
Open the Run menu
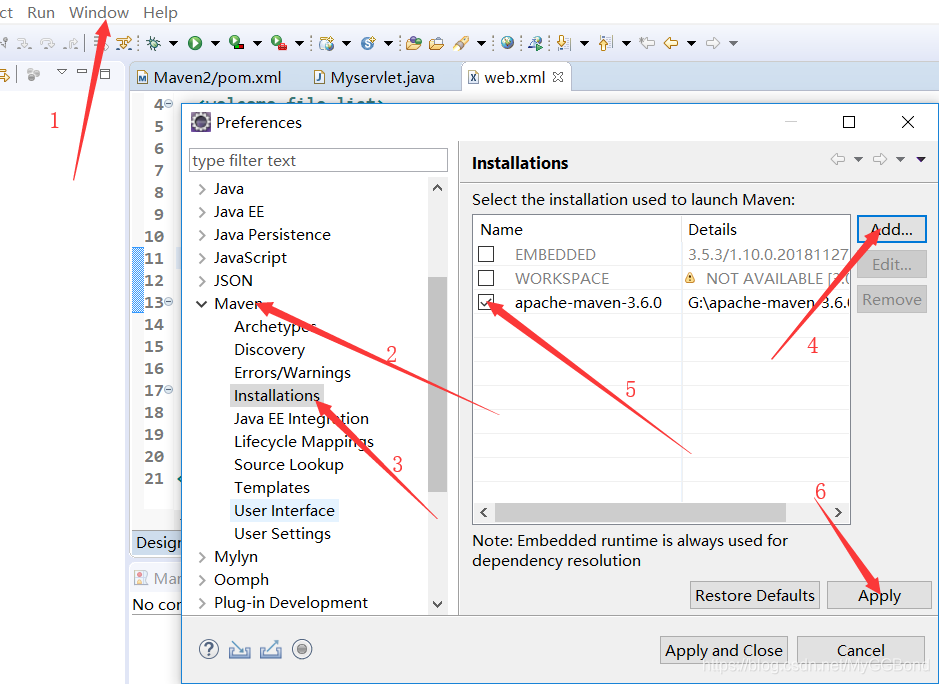(x=41, y=13)
